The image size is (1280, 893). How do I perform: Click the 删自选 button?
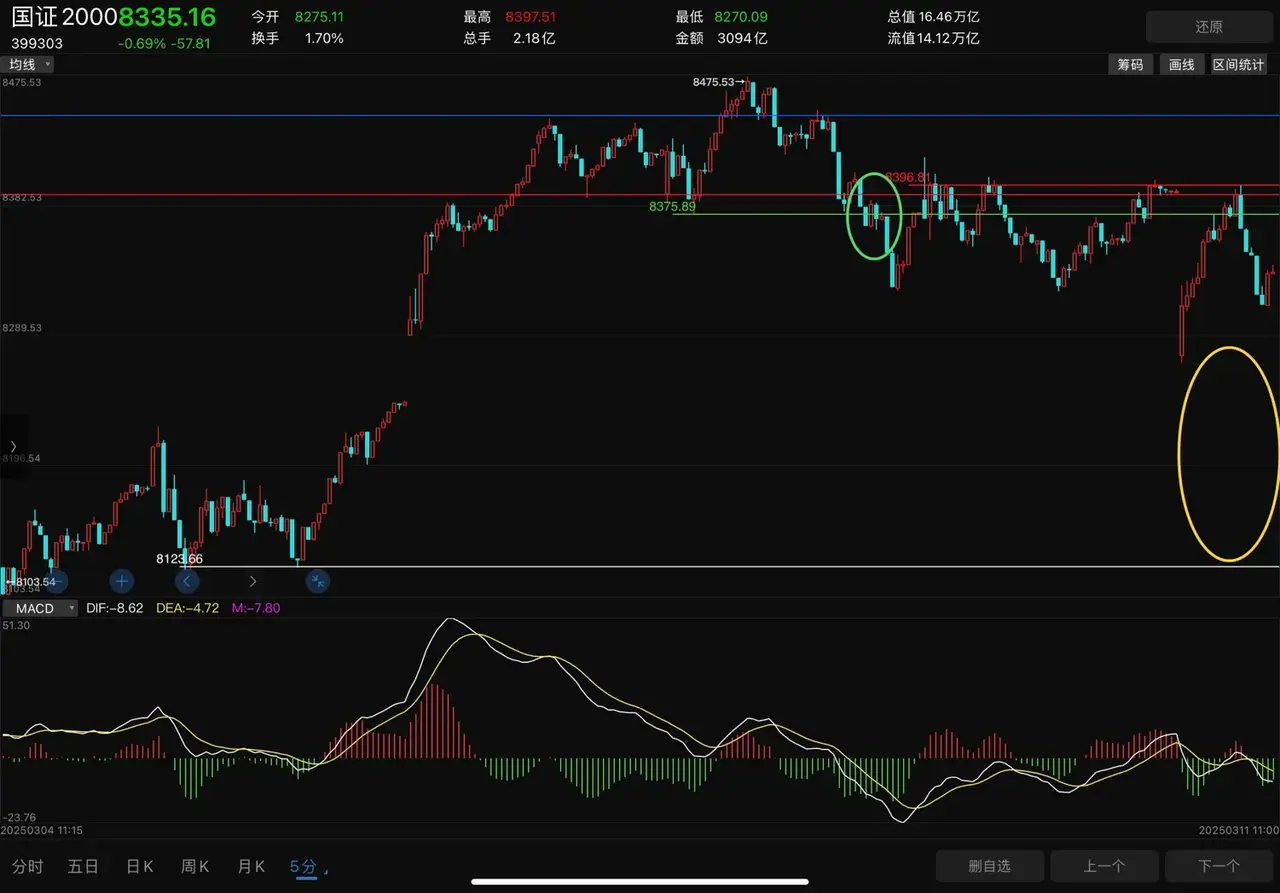tap(990, 866)
